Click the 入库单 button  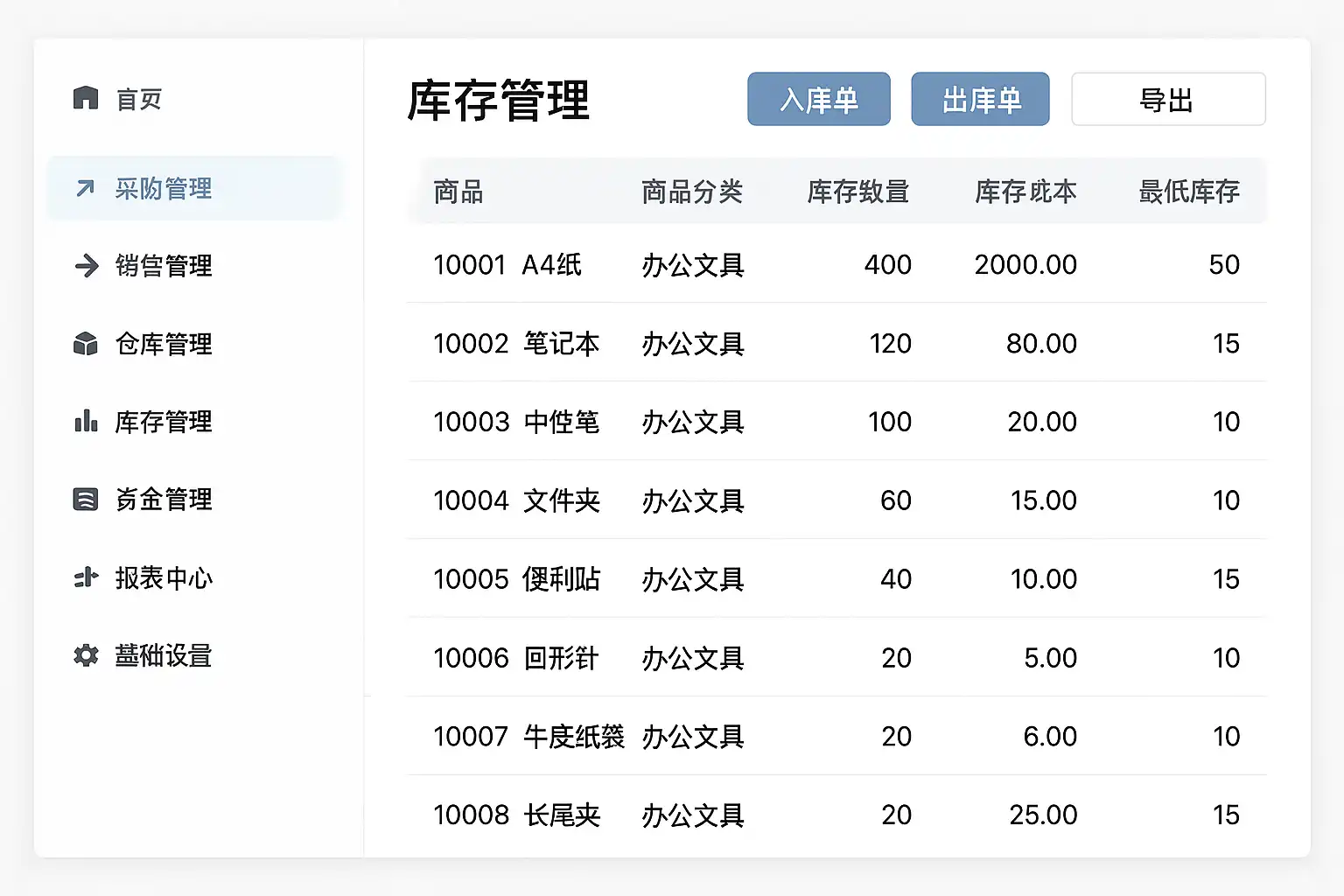(818, 100)
